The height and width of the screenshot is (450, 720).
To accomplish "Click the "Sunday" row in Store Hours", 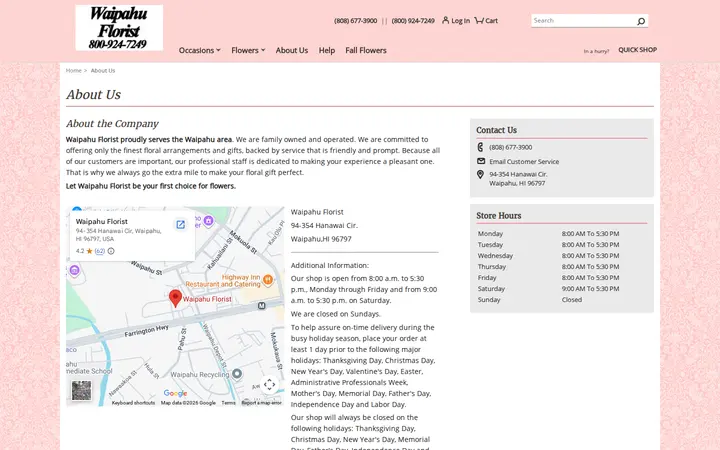I will point(562,300).
